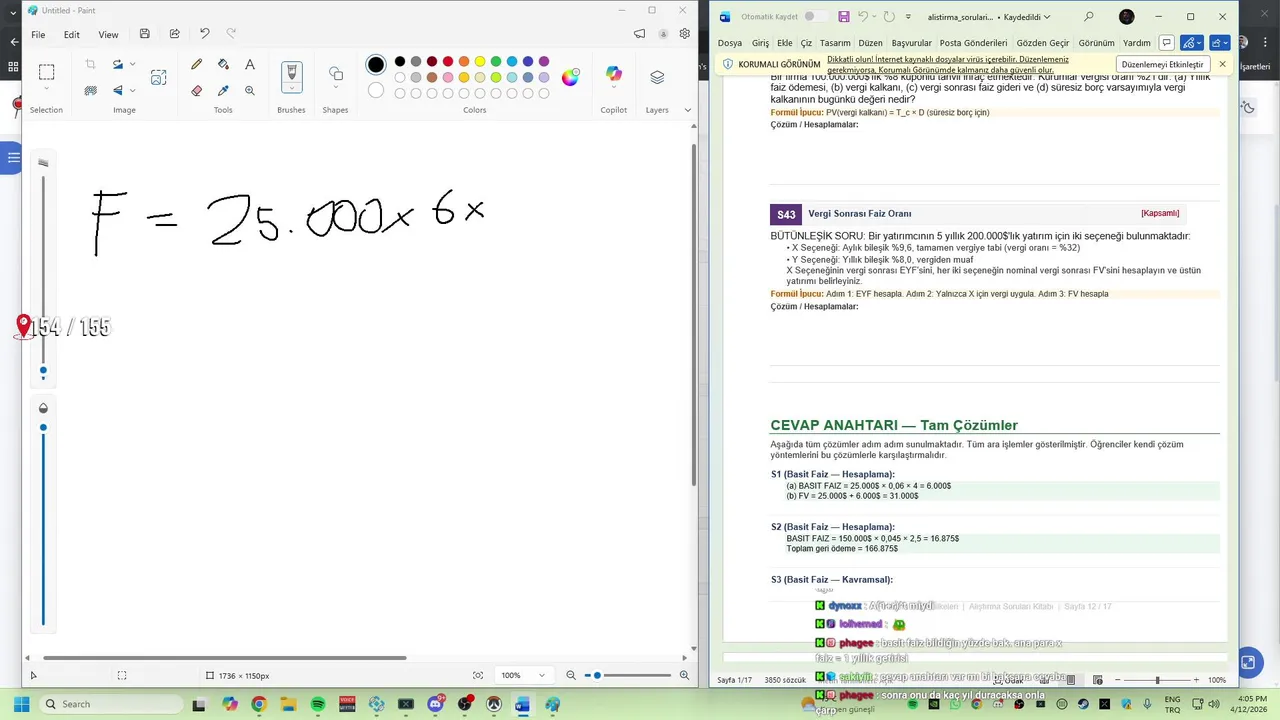Image resolution: width=1280 pixels, height=720 pixels.
Task: Click the Undo arrow in Paint
Action: coord(204,34)
